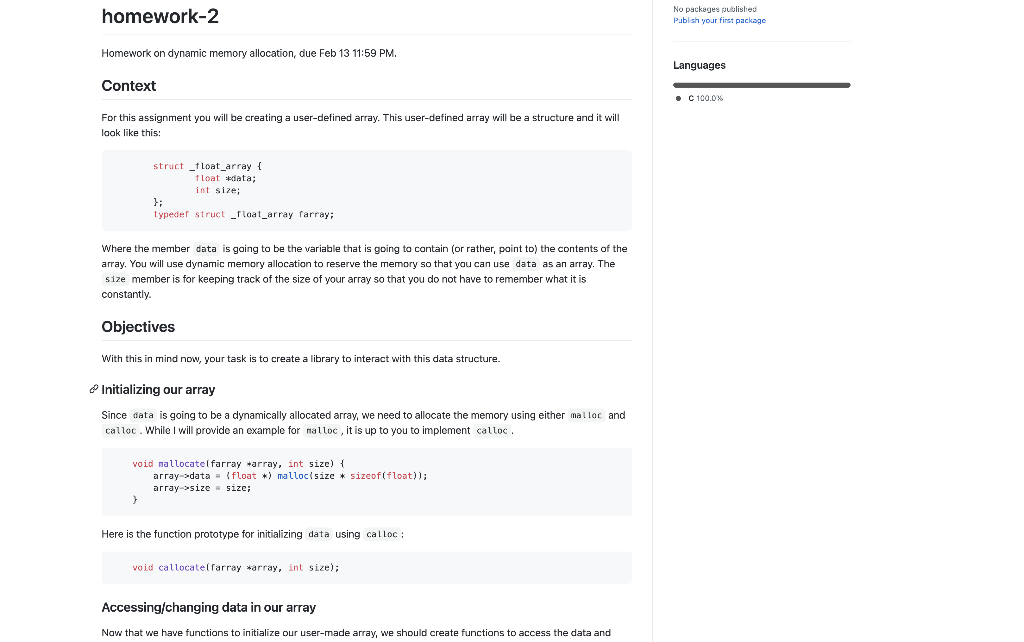Viewport: 1024px width, 642px height.
Task: Click the Languages progress bar
Action: 761,85
